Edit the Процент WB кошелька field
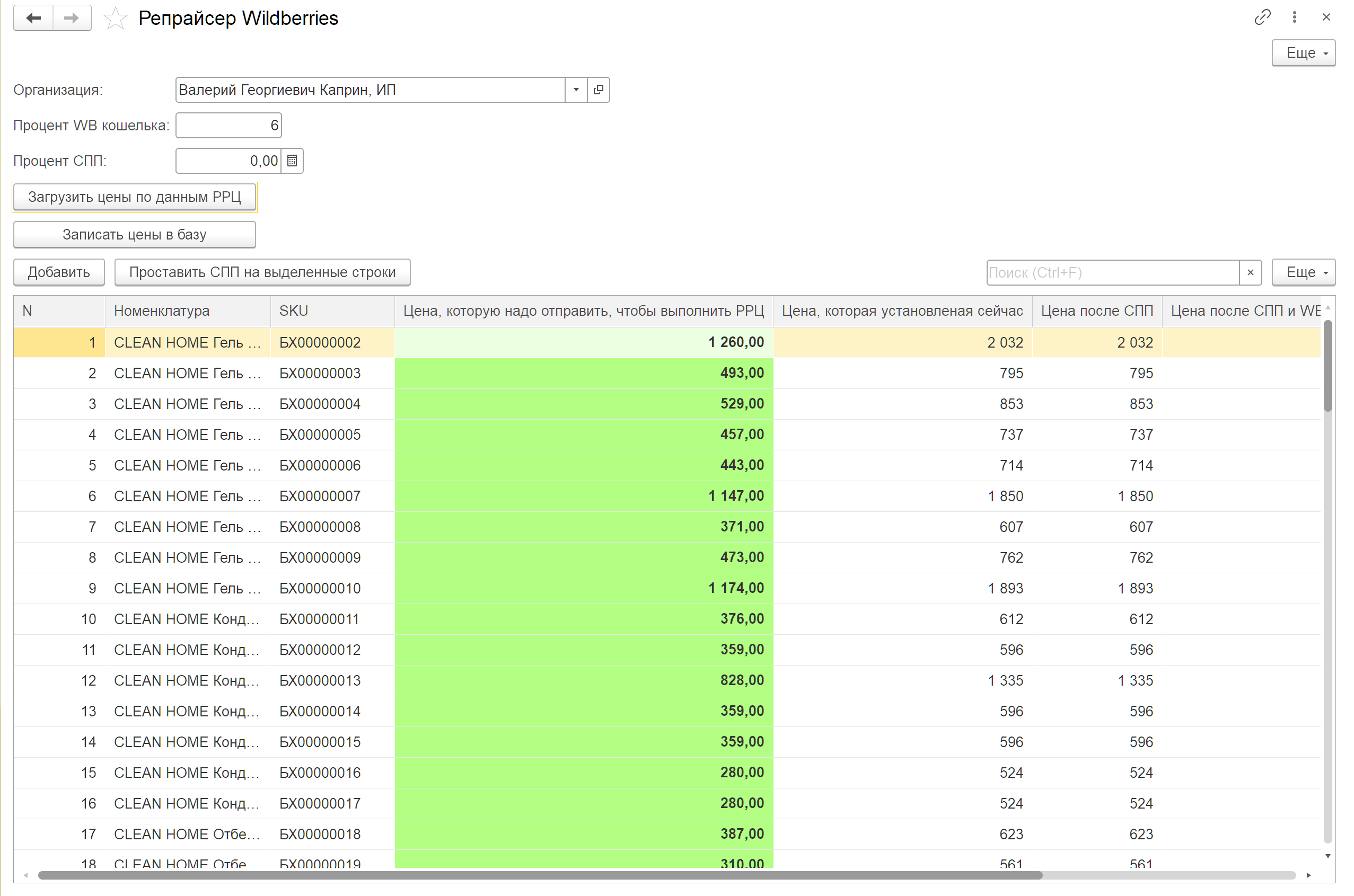This screenshot has height=896, width=1354. click(228, 125)
